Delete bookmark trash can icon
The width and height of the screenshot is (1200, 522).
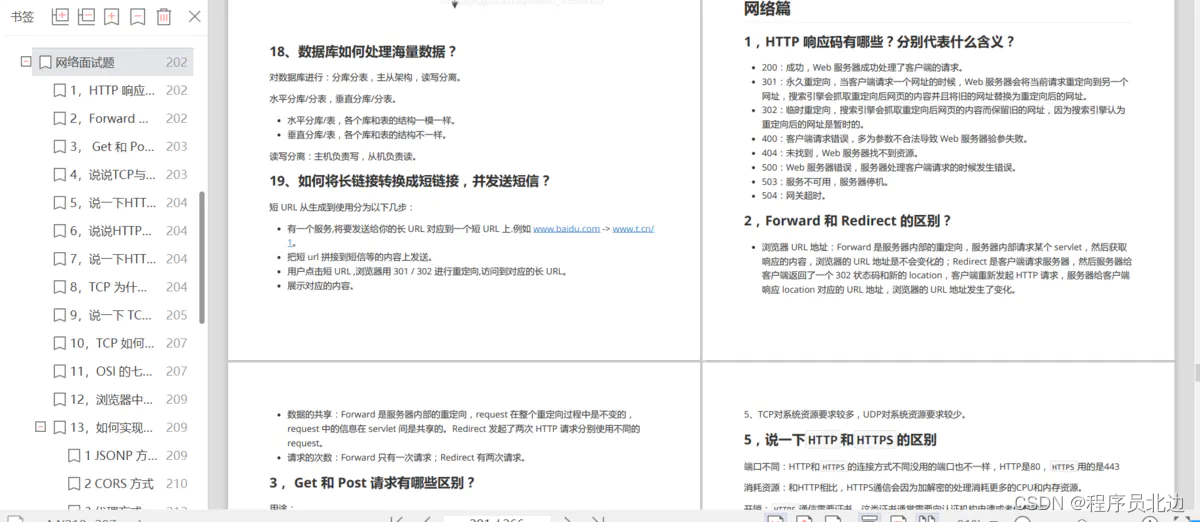[x=164, y=16]
